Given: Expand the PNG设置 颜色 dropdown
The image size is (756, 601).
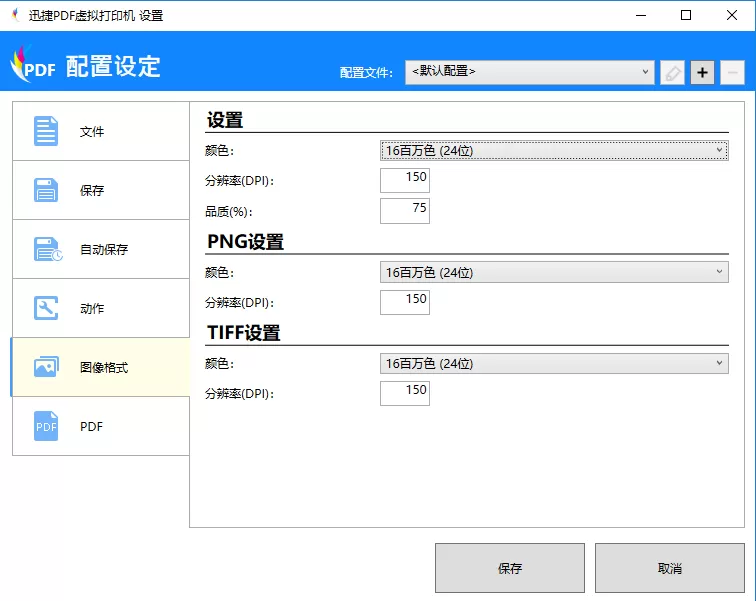Looking at the screenshot, I should 554,272.
